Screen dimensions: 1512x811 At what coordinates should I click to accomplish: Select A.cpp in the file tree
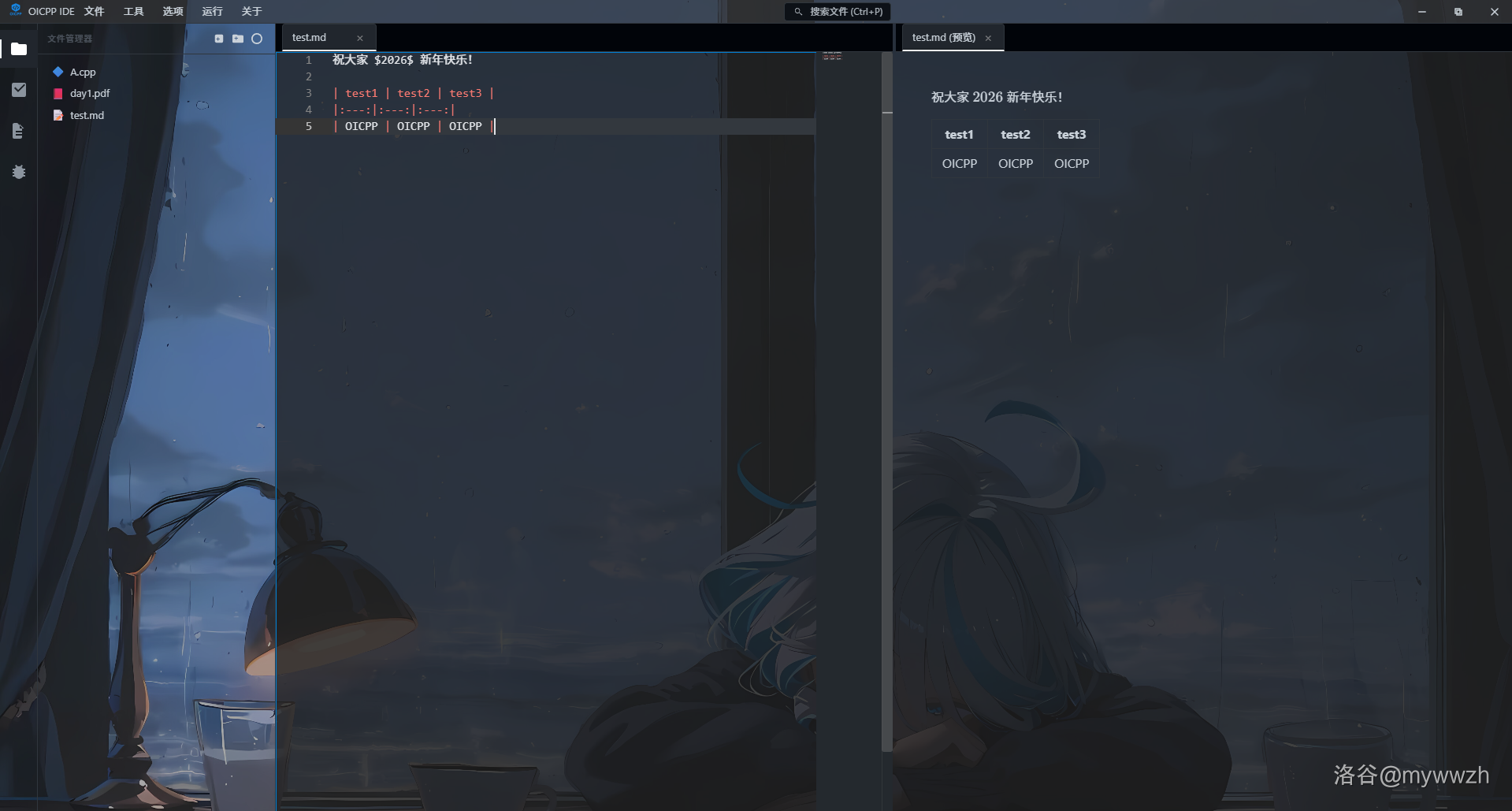83,73
